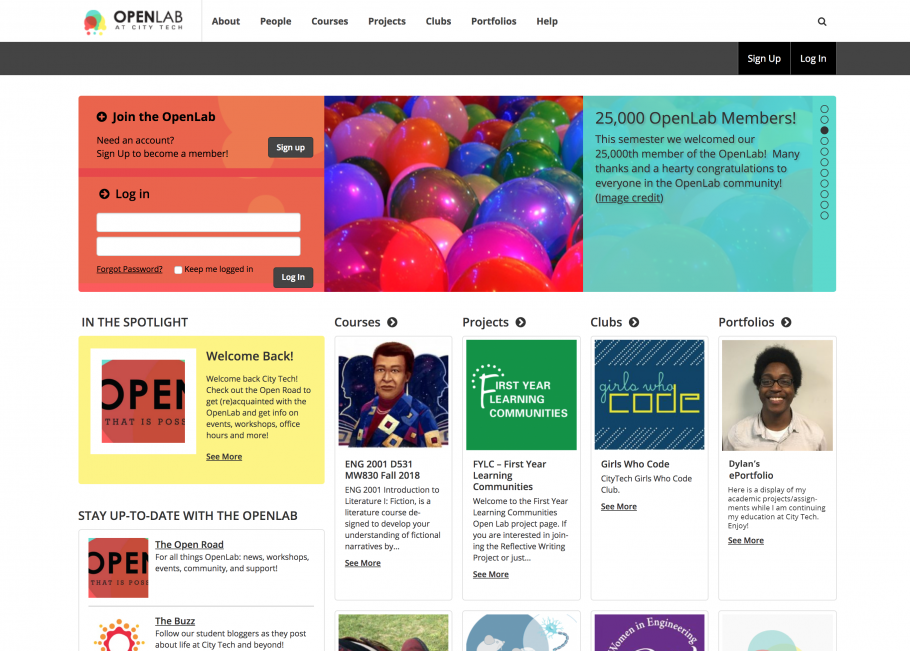Viewport: 910px width, 651px height.
Task: Click the Forgot Password? link
Action: coord(129,269)
